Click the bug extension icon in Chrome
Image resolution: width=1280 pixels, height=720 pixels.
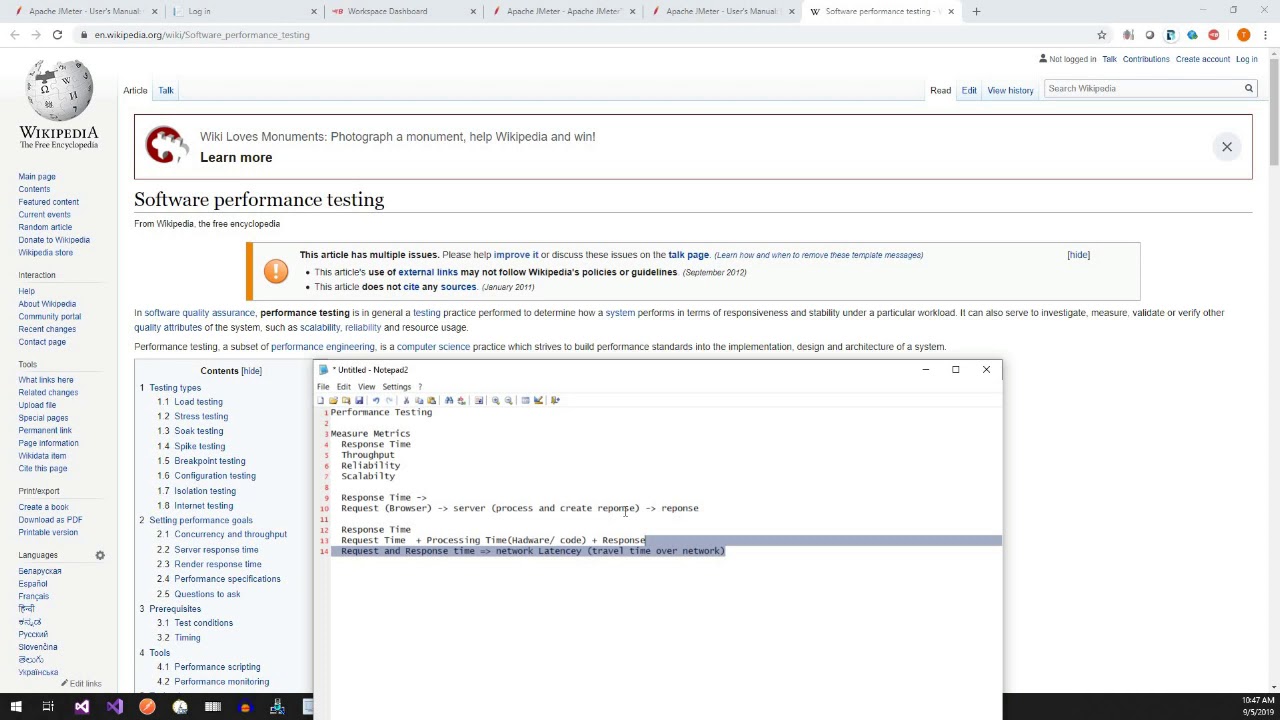[1128, 35]
